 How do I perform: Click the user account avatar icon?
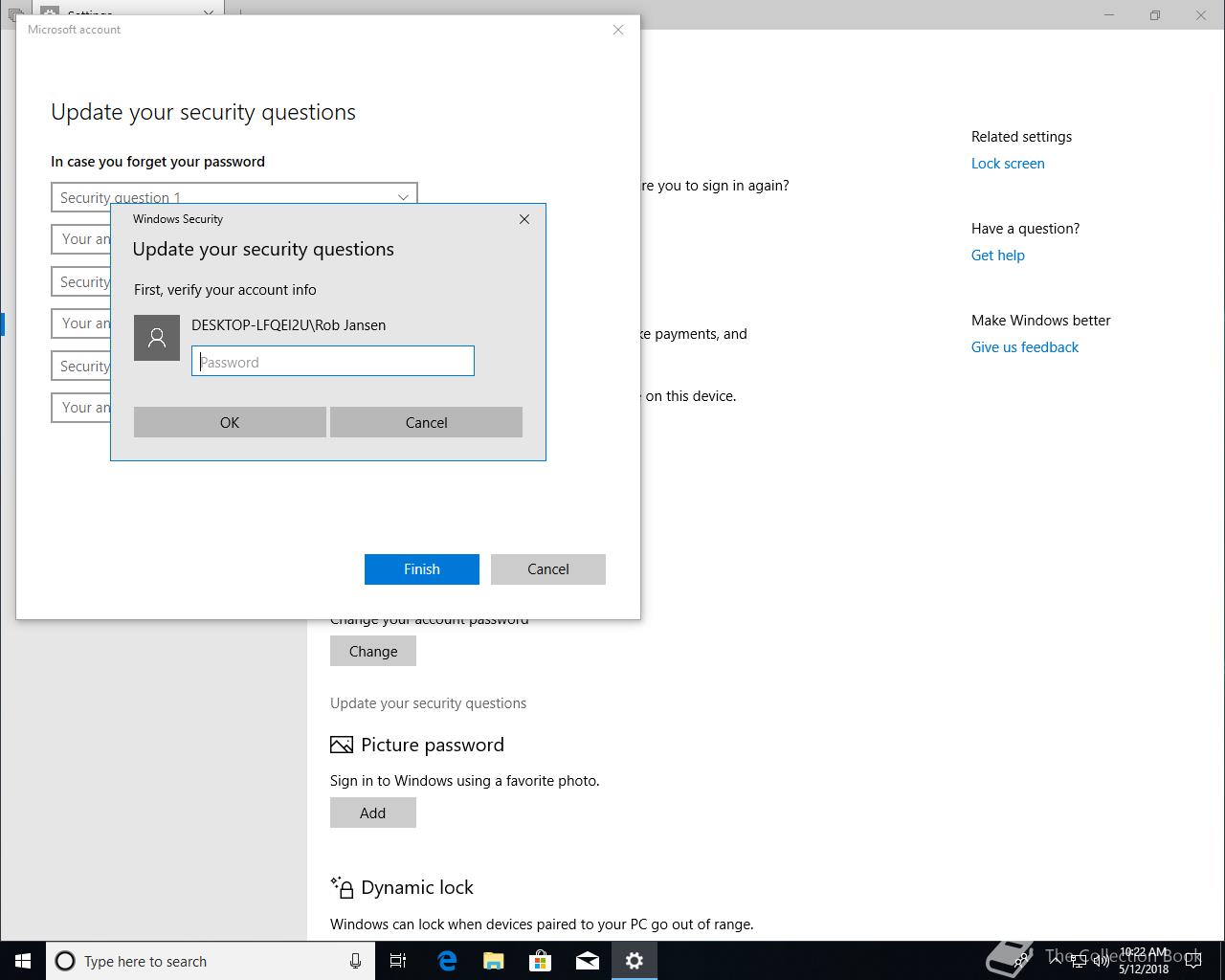pos(157,338)
